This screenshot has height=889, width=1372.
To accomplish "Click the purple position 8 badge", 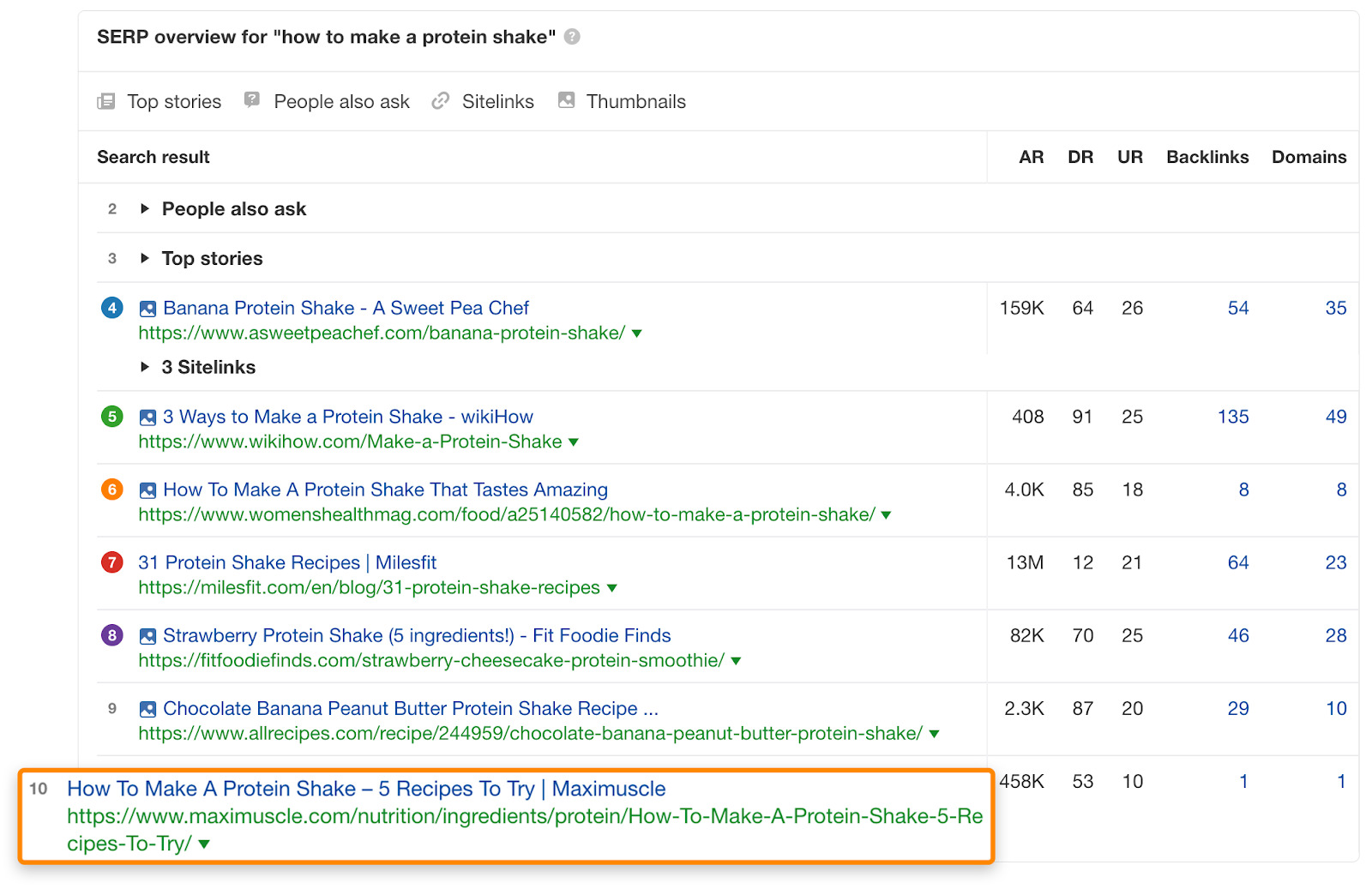I will tap(112, 635).
